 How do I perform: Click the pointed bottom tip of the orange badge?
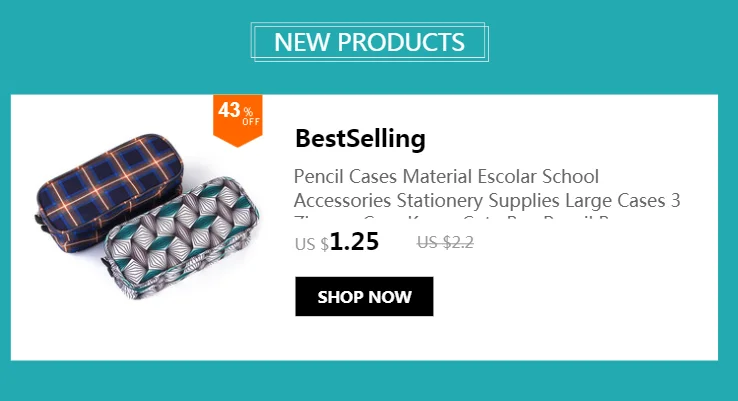coord(238,144)
